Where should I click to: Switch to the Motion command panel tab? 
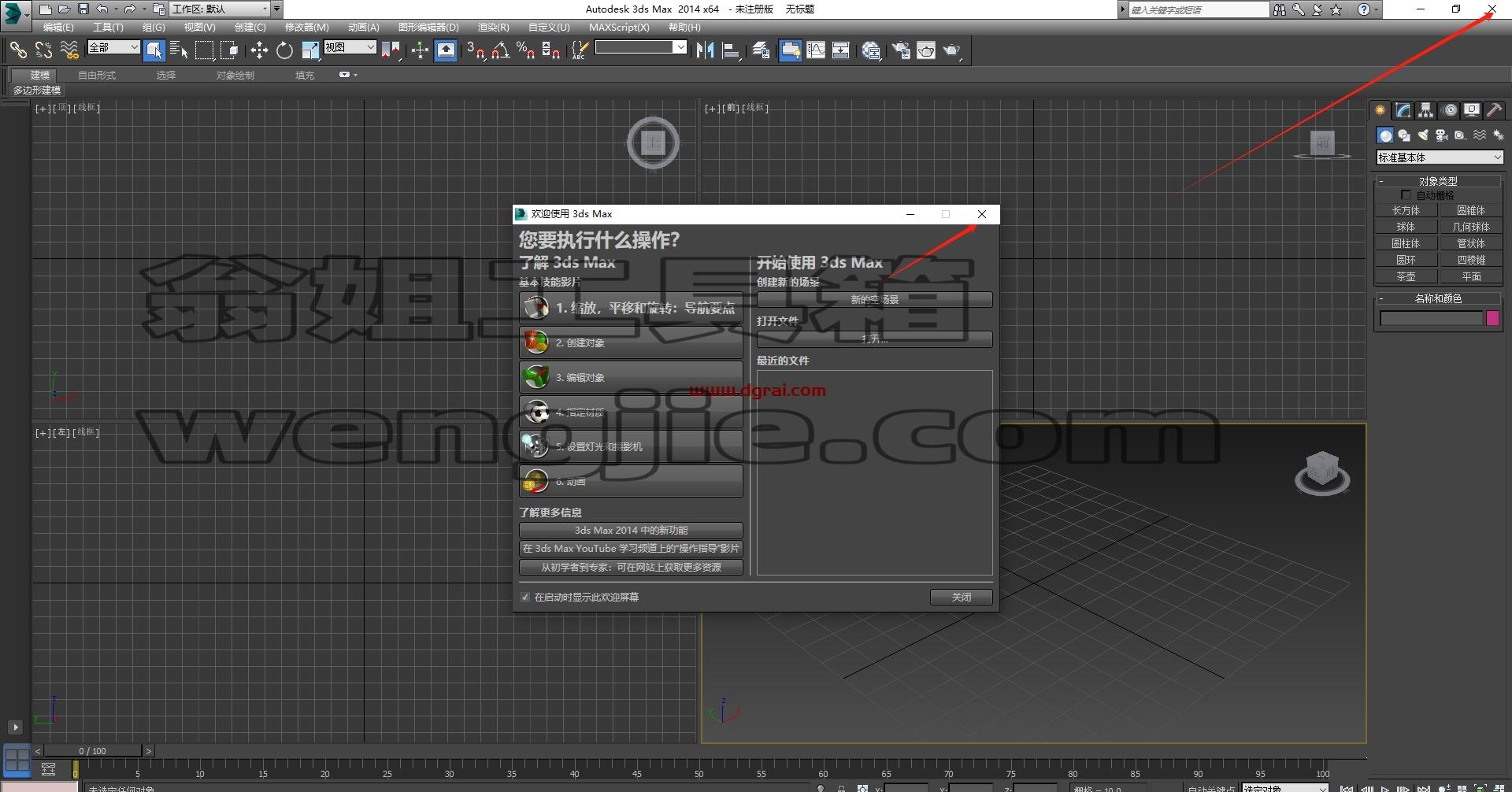[x=1449, y=110]
